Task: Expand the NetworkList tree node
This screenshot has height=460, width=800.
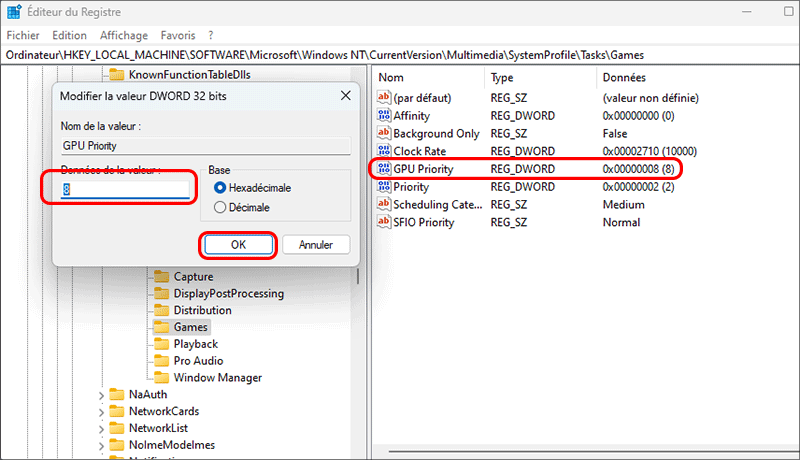Action: click(101, 429)
